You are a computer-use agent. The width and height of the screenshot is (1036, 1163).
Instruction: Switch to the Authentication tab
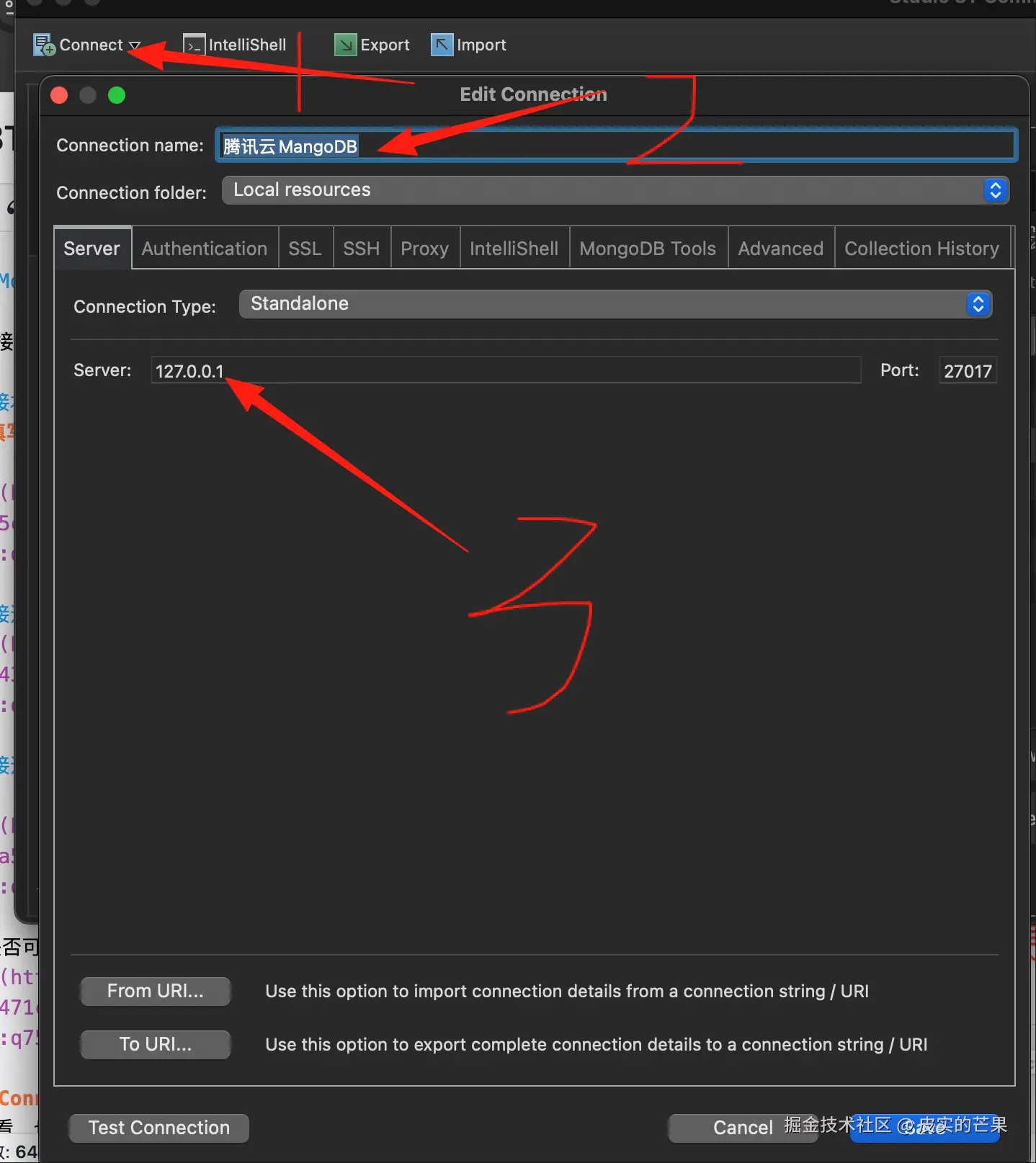pyautogui.click(x=205, y=249)
